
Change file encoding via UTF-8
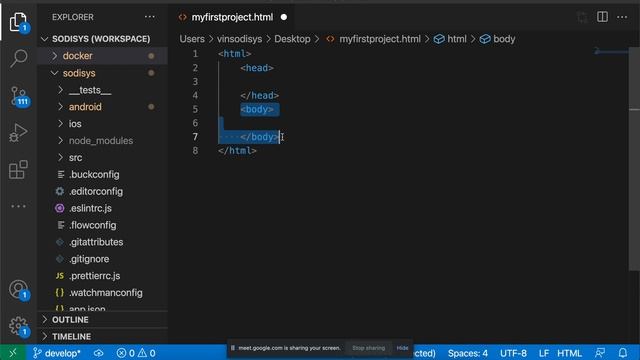pyautogui.click(x=513, y=353)
